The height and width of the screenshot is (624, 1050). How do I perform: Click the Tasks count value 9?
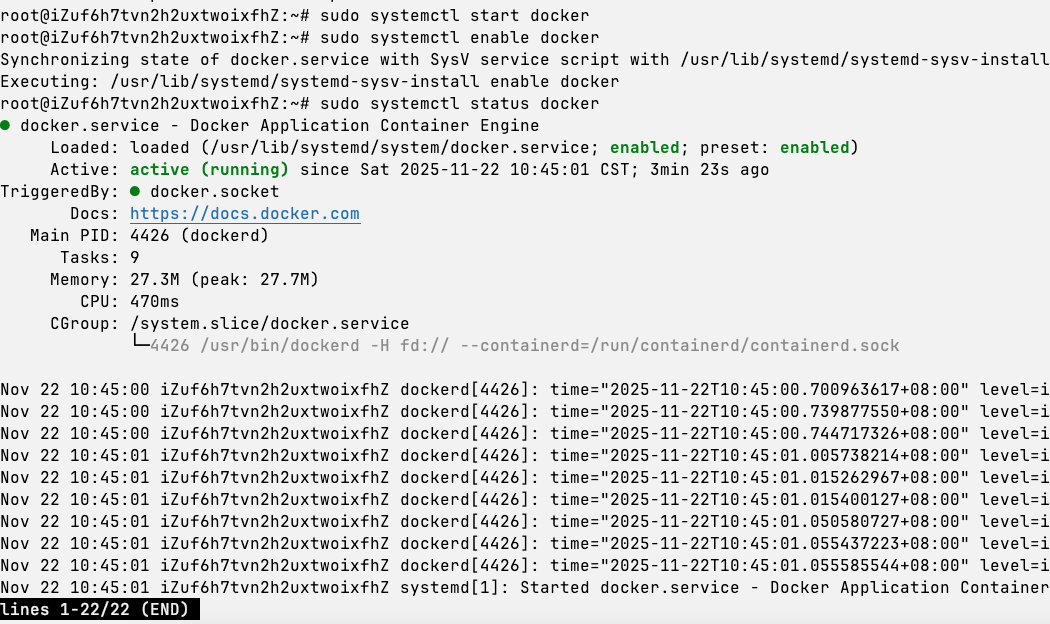pyautogui.click(x=135, y=257)
